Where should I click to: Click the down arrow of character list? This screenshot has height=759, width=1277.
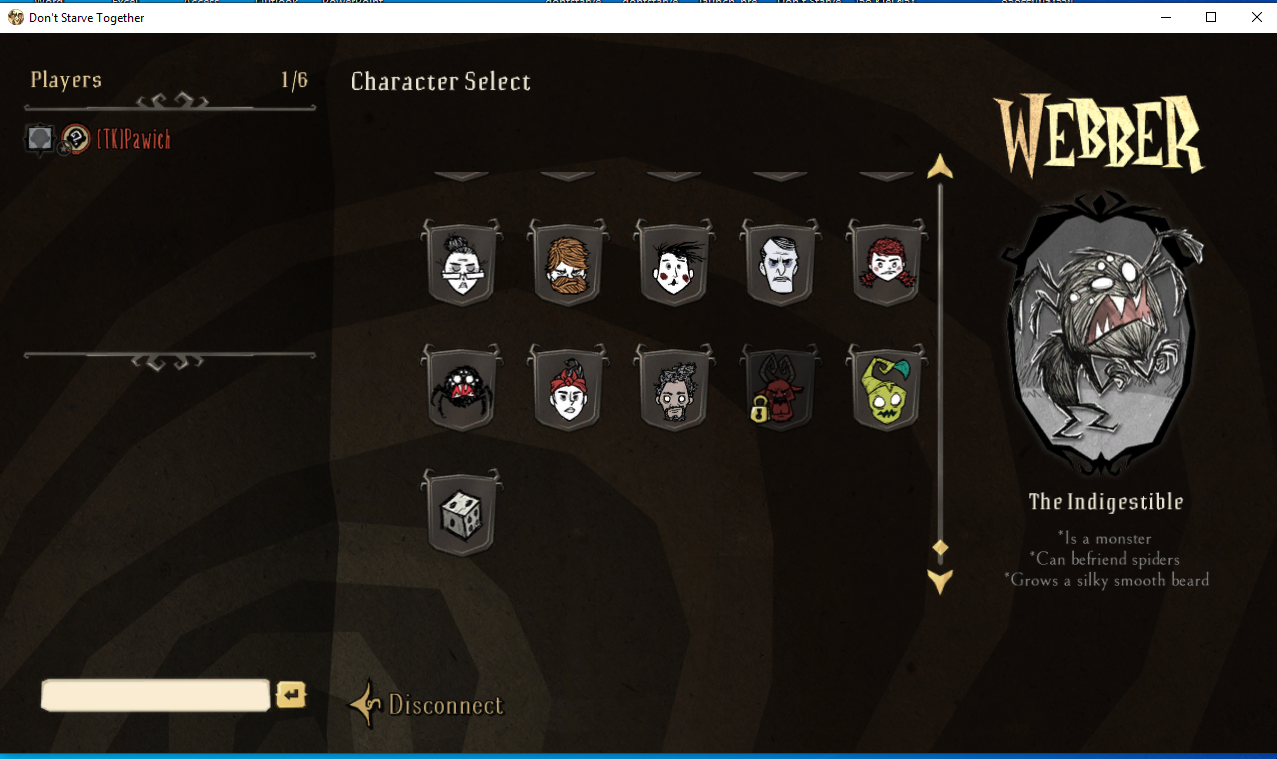click(939, 581)
